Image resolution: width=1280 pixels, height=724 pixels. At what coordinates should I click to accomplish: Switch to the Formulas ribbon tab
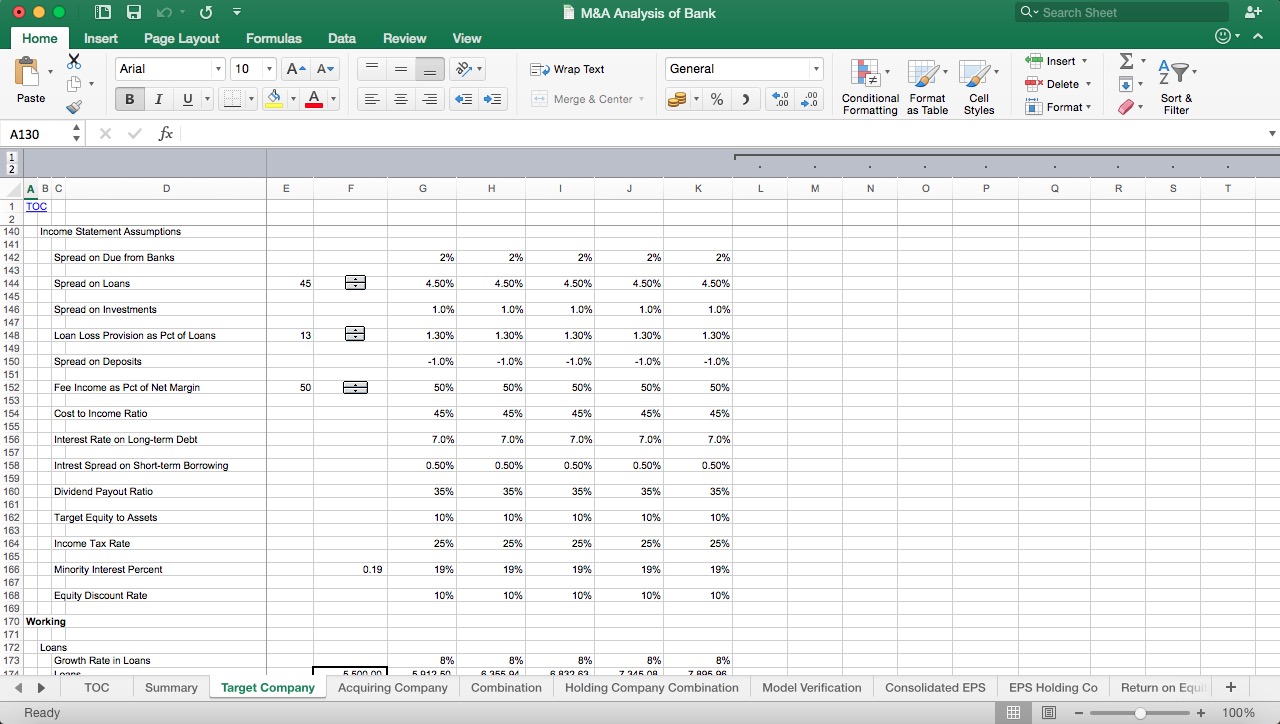[273, 38]
